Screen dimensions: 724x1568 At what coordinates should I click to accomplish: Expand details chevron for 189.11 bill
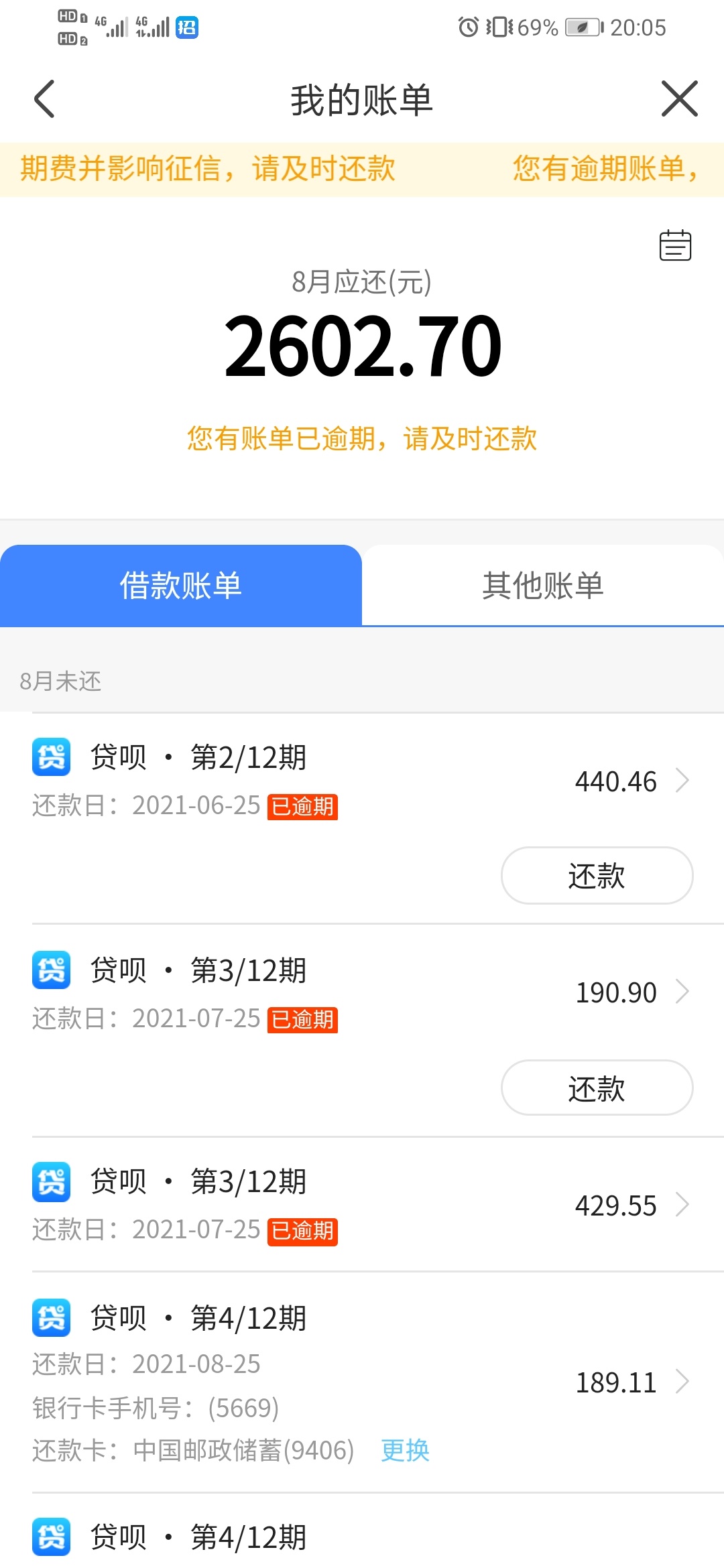pos(682,1382)
